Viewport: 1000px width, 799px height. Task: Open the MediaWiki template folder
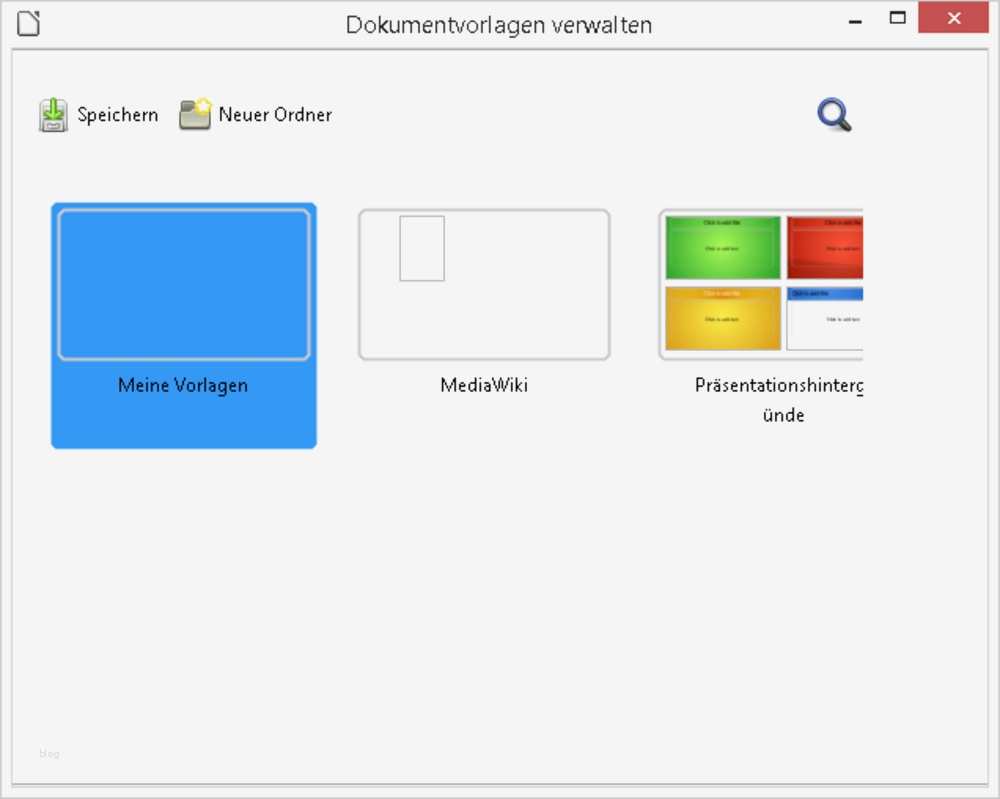coord(483,283)
